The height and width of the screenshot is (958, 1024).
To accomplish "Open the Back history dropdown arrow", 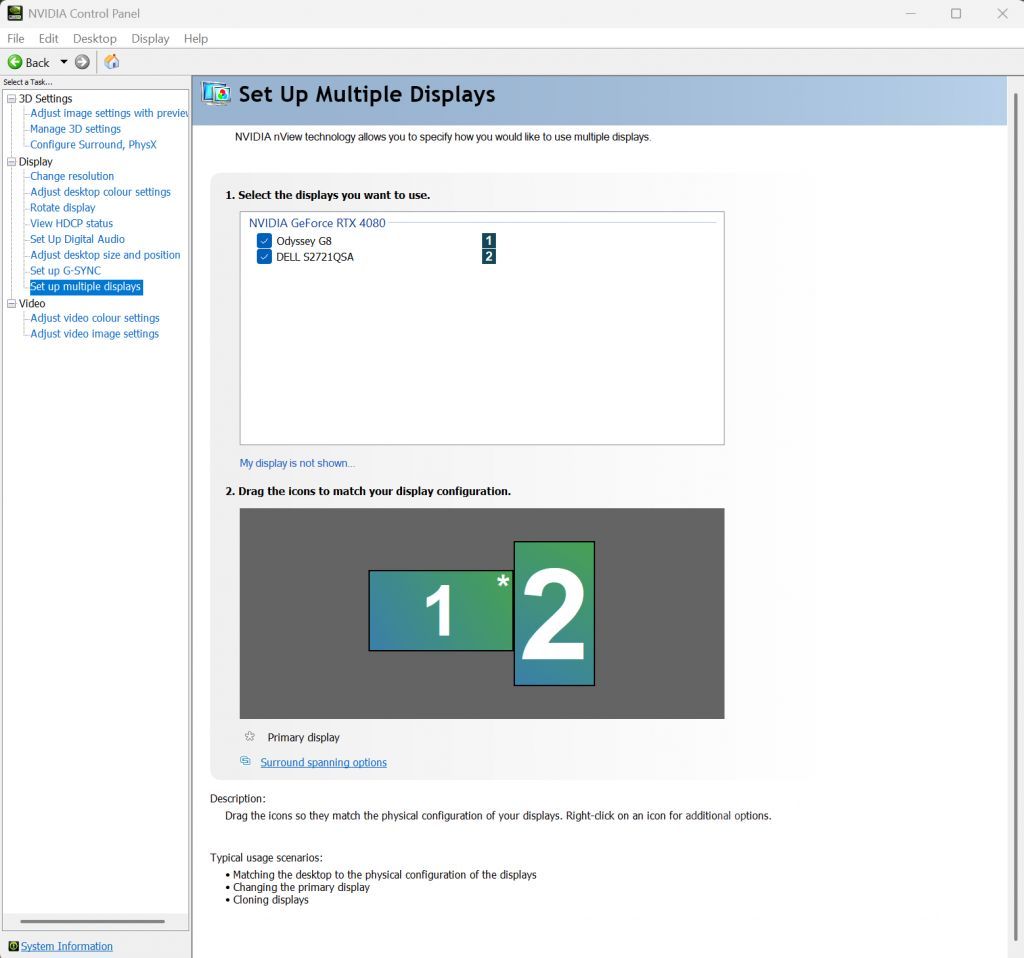I will click(x=64, y=62).
